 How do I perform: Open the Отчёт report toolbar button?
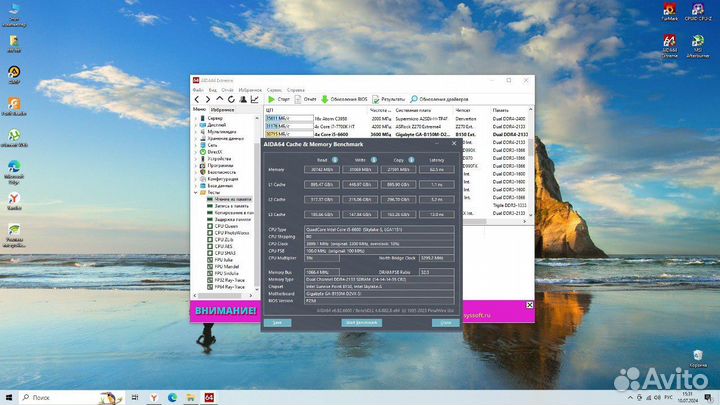(306, 99)
